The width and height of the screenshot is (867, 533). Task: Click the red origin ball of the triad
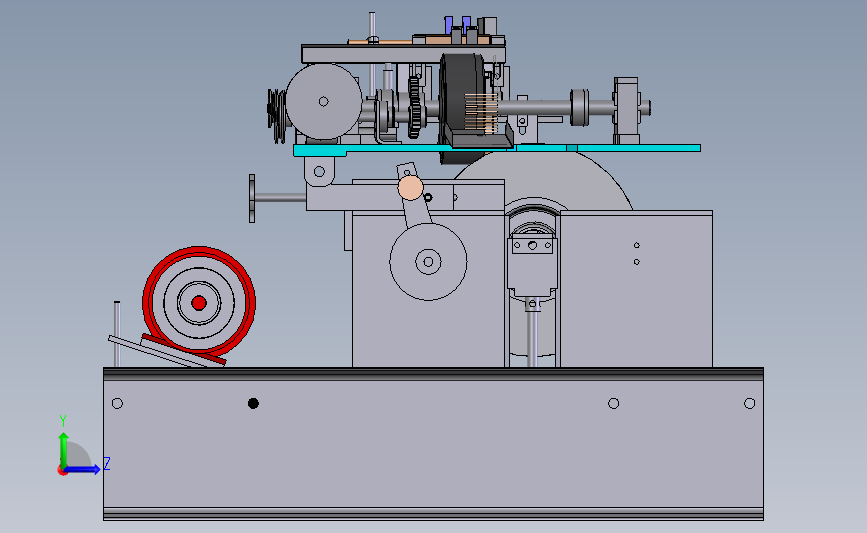pyautogui.click(x=62, y=471)
